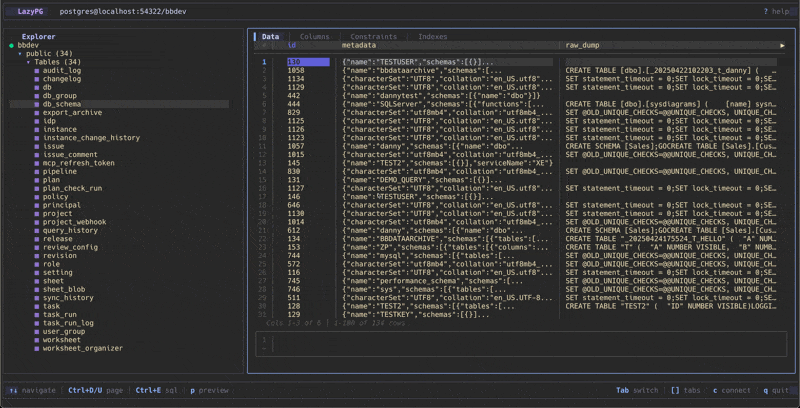800x408 pixels.
Task: Click the id cell 1058
Action: 296,70
